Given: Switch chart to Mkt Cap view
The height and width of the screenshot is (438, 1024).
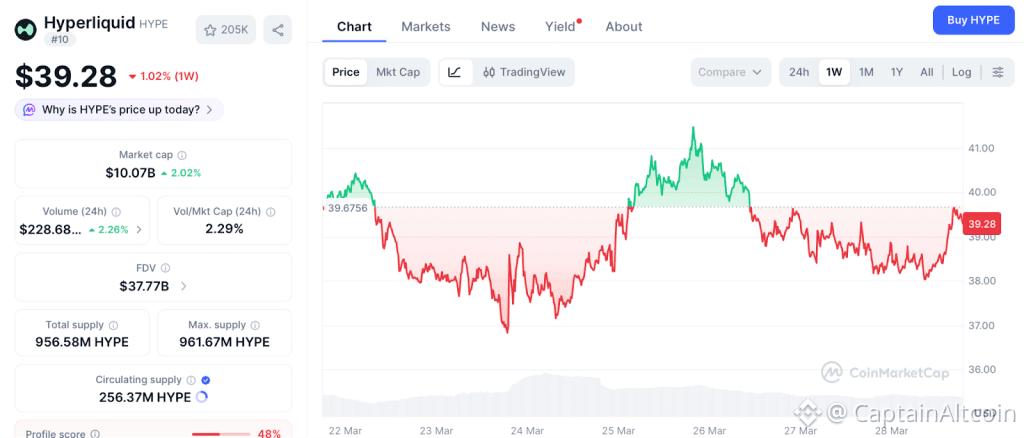Looking at the screenshot, I should click(x=398, y=72).
